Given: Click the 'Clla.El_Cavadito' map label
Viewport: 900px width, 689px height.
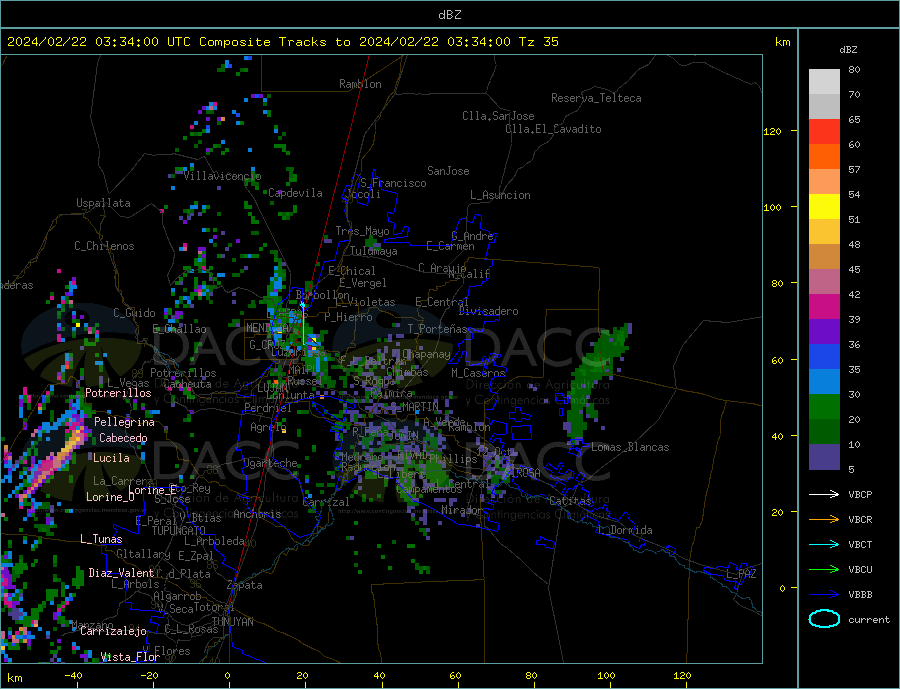Looking at the screenshot, I should (x=553, y=129).
